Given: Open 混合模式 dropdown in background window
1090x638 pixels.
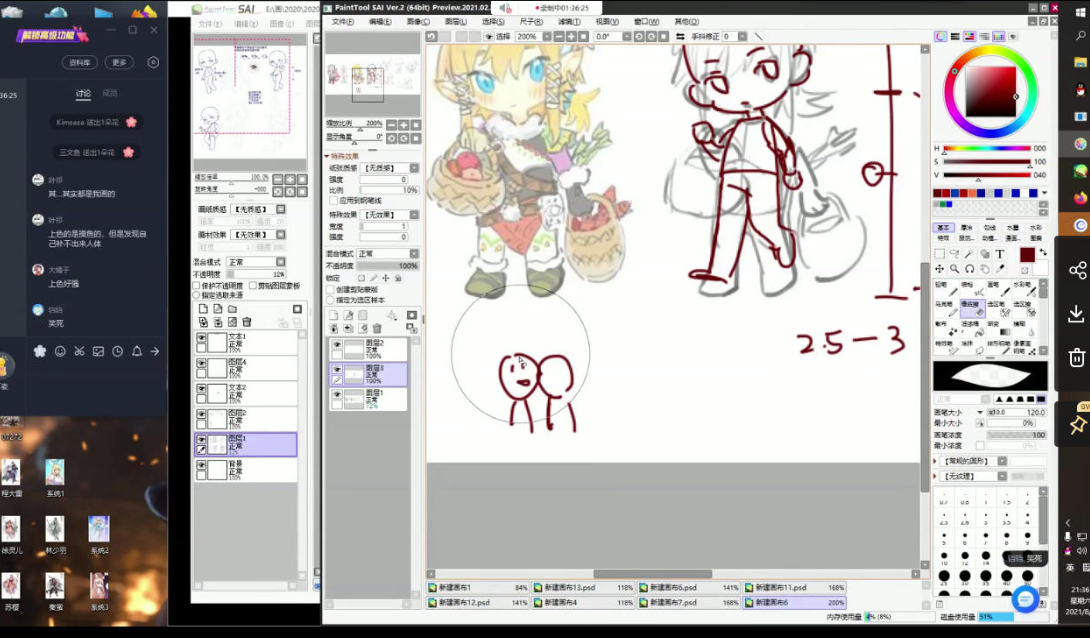Looking at the screenshot, I should [256, 262].
